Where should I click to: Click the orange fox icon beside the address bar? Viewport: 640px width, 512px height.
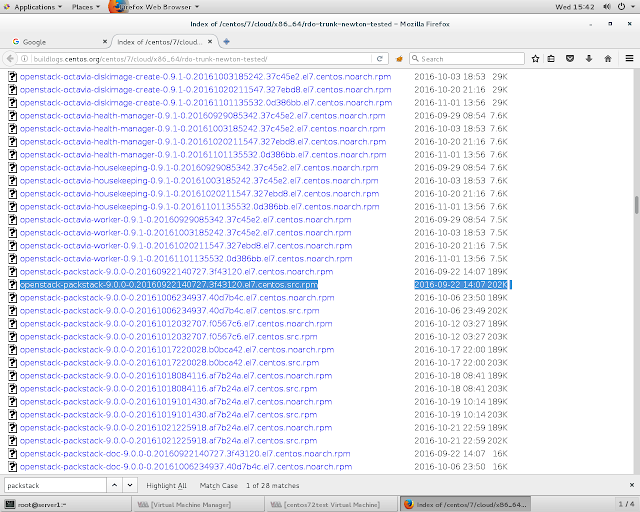[x=399, y=59]
